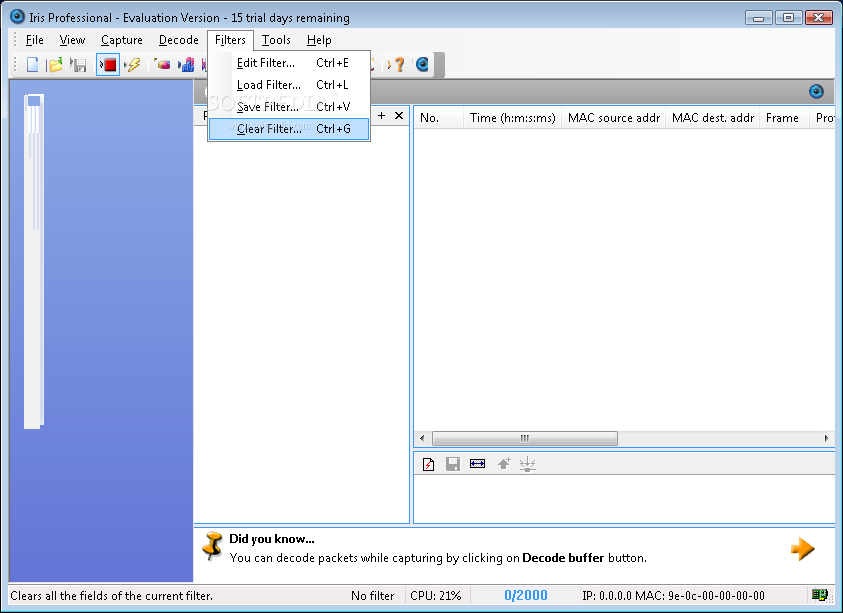The image size is (843, 613).
Task: Open the Capture menu
Action: point(122,40)
